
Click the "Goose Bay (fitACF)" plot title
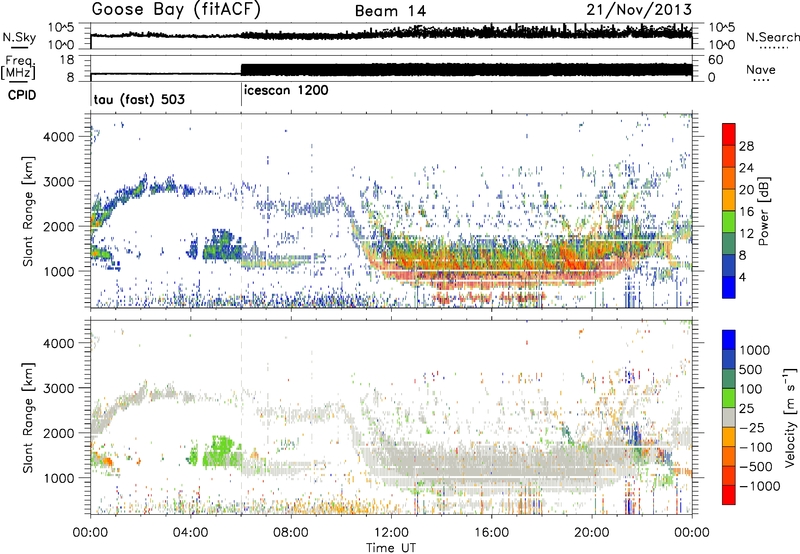point(176,10)
